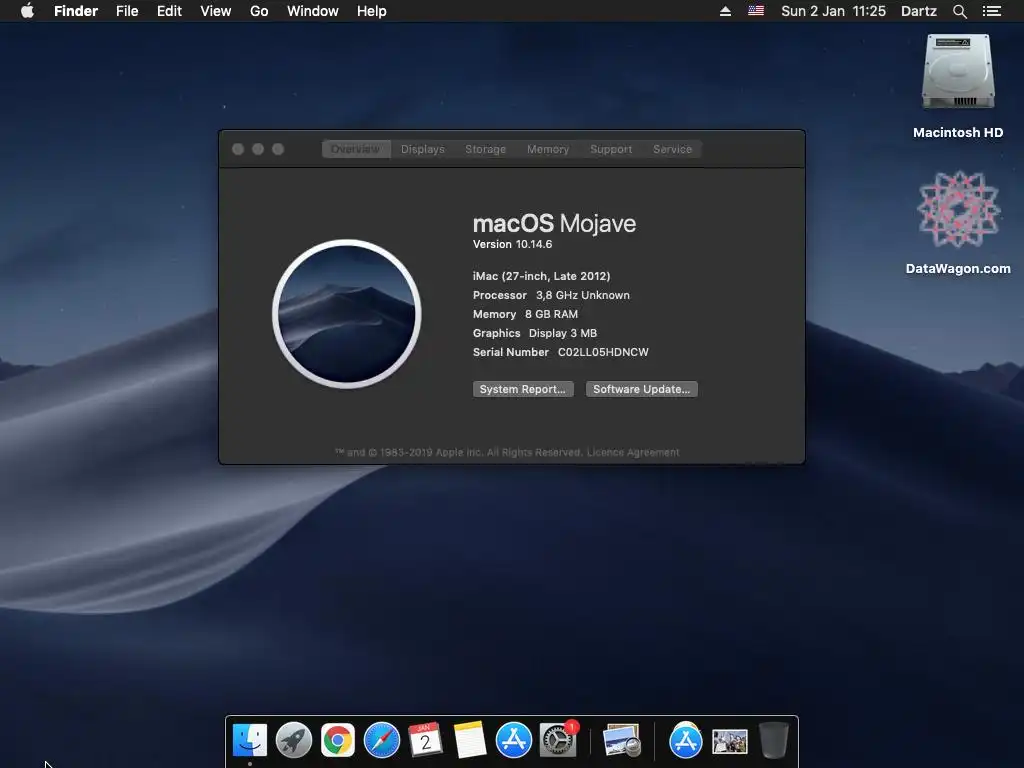Open Notes app in the Dock
The height and width of the screenshot is (768, 1024).
(470, 741)
